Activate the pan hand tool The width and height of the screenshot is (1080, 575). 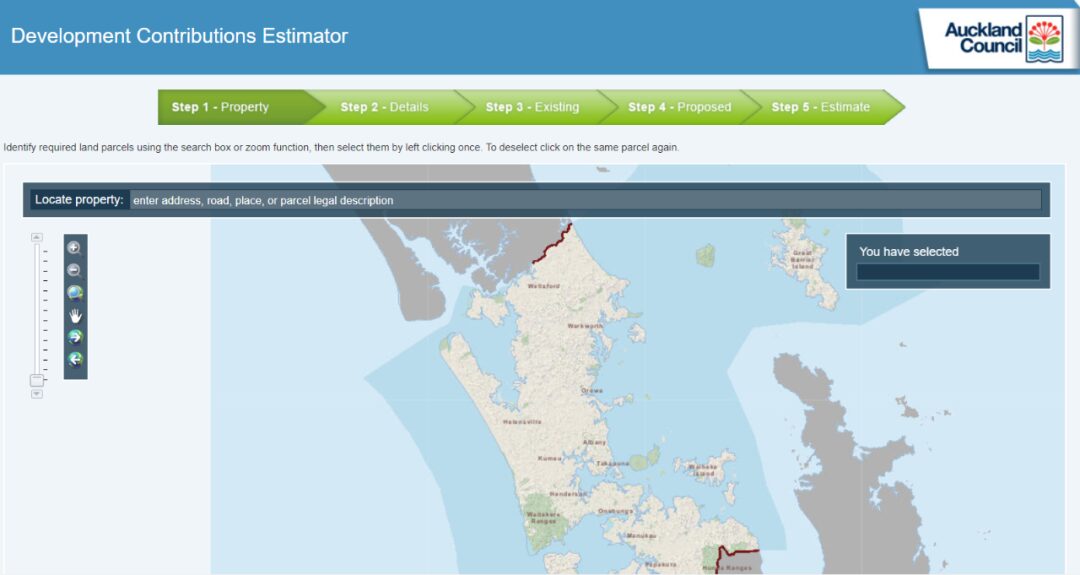coord(74,315)
